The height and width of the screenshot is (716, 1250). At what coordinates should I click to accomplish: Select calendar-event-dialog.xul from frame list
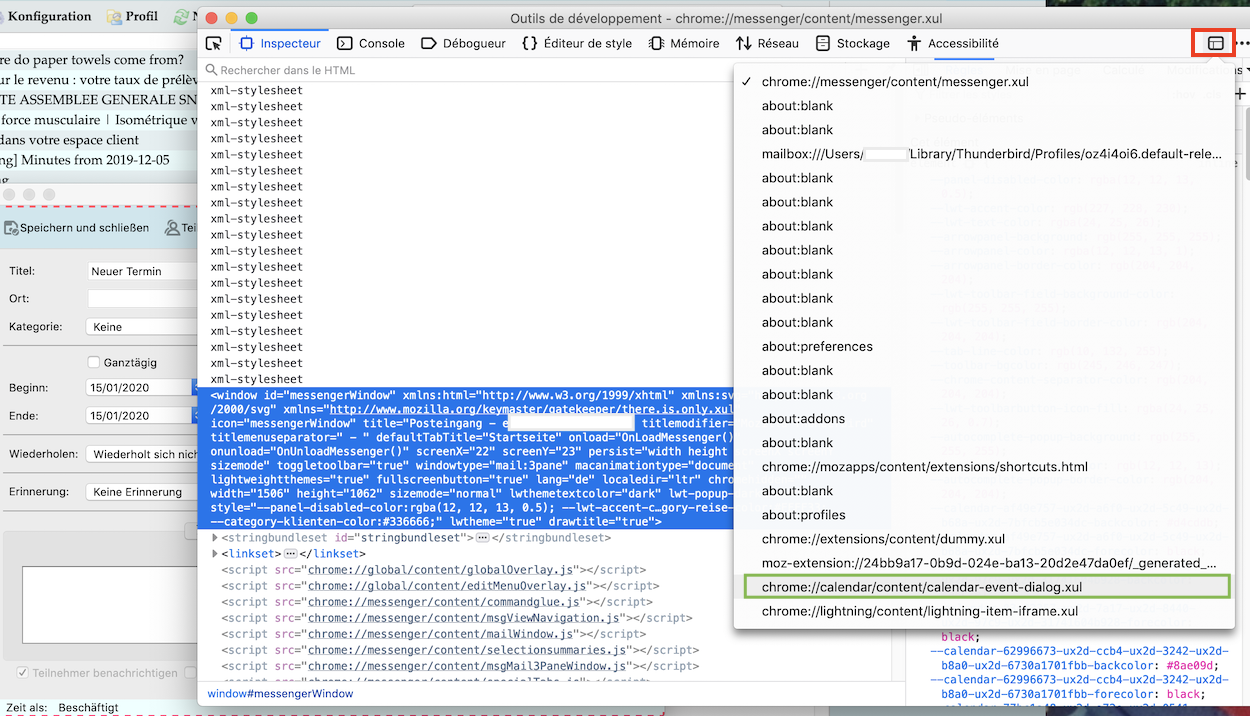pos(921,587)
